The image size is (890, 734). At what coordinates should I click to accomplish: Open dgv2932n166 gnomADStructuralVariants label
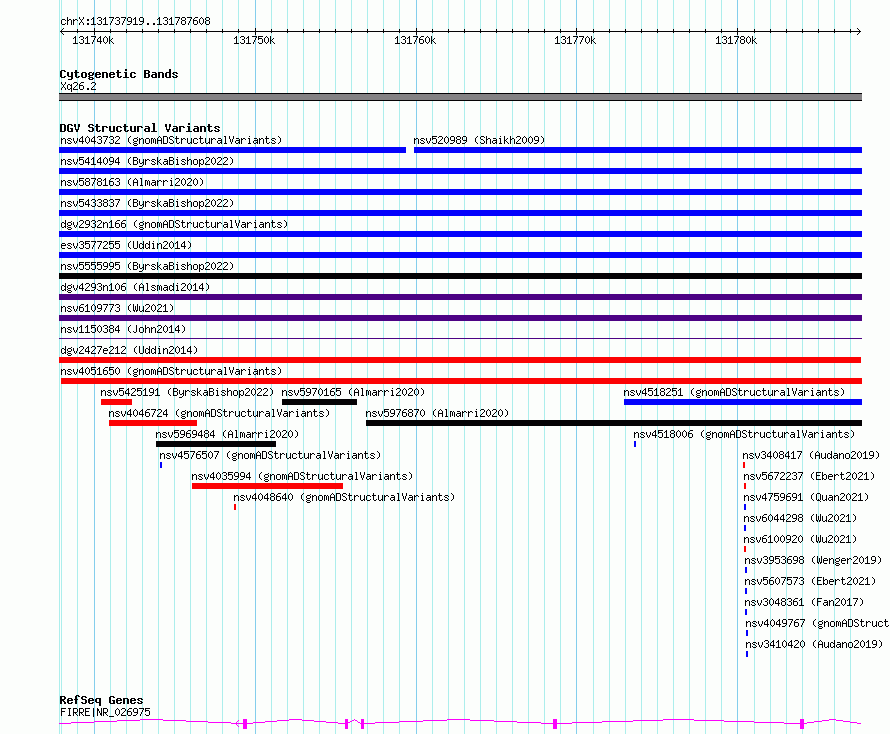pyautogui.click(x=174, y=224)
